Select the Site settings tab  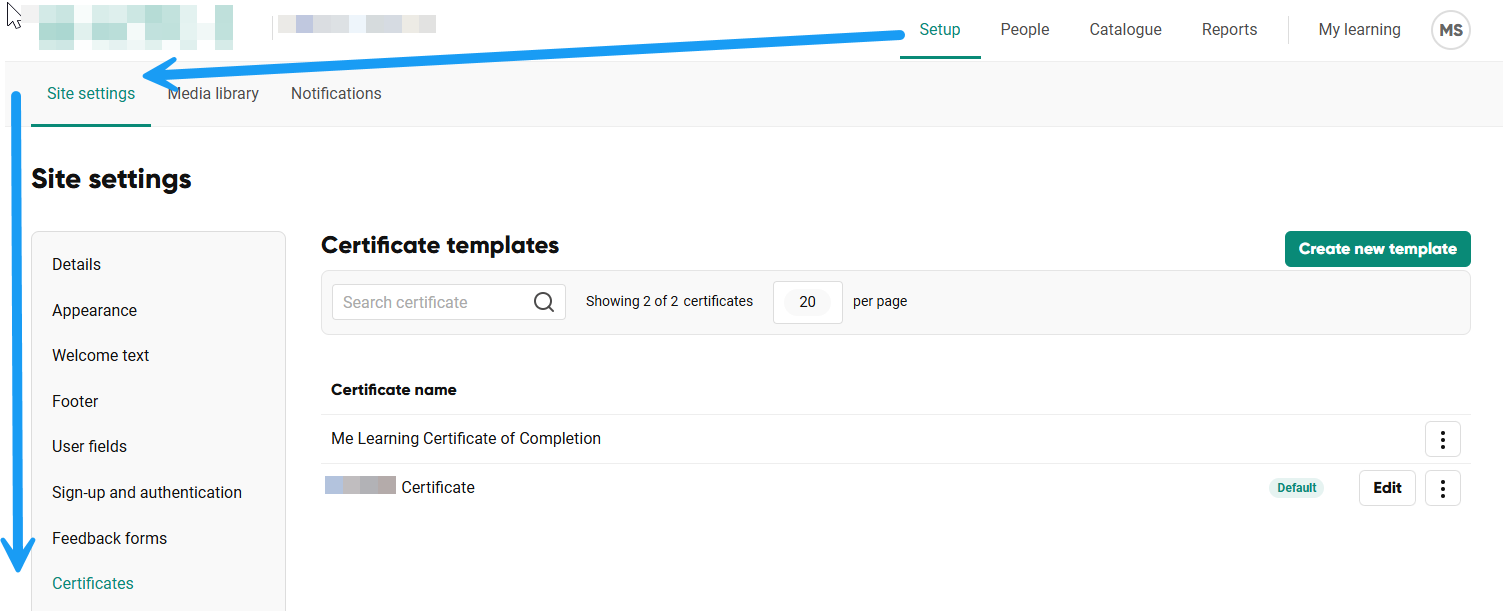(90, 93)
